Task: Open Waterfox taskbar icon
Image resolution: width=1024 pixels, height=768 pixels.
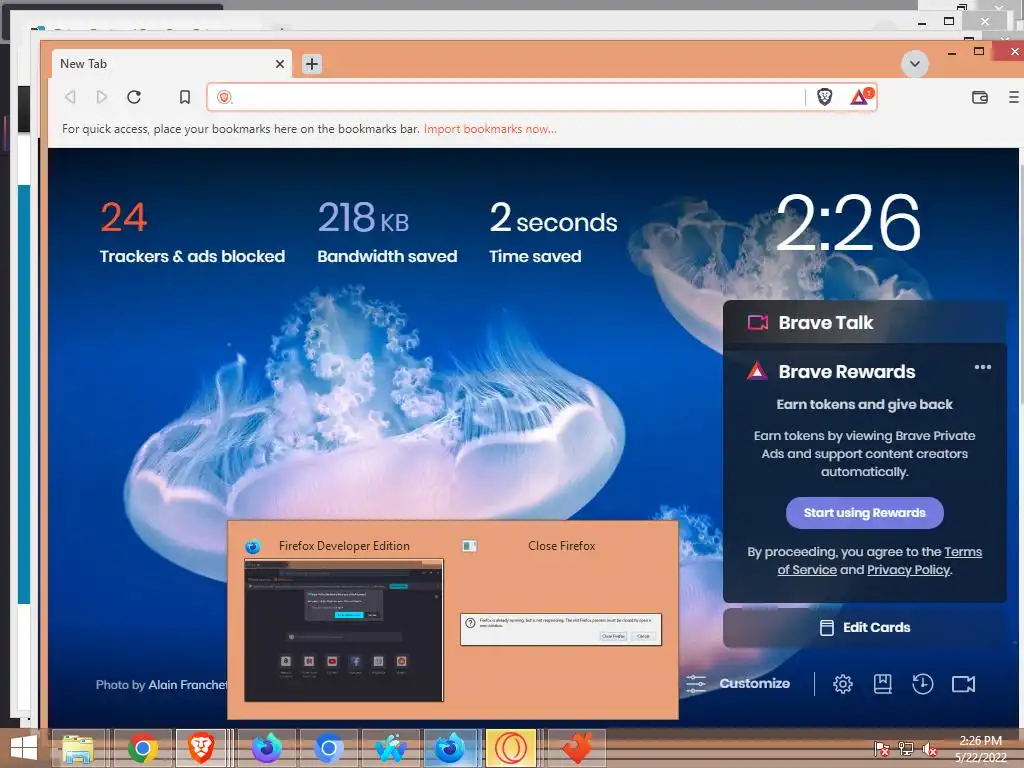Action: 391,748
